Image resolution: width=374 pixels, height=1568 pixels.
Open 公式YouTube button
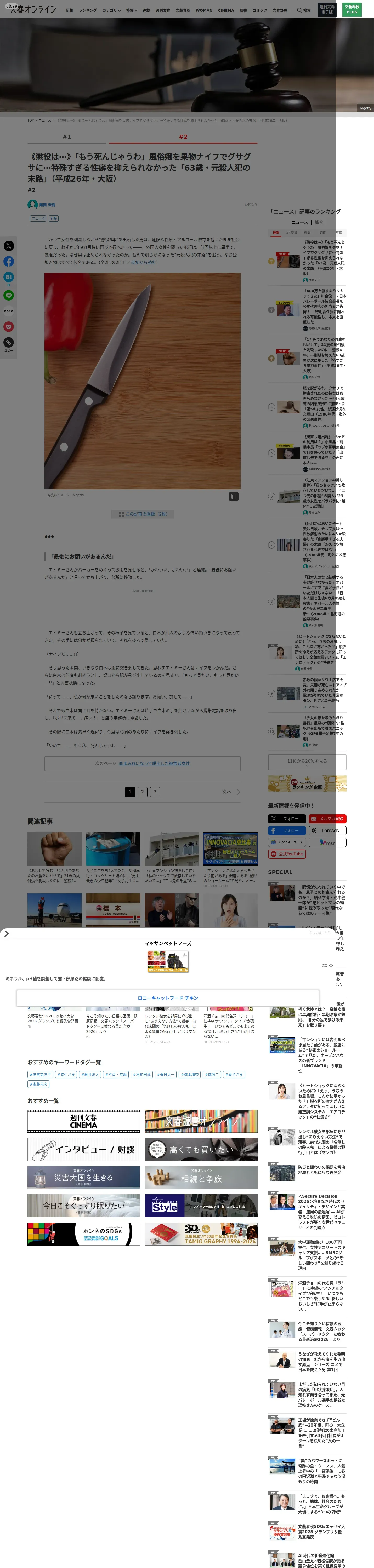pyautogui.click(x=286, y=854)
